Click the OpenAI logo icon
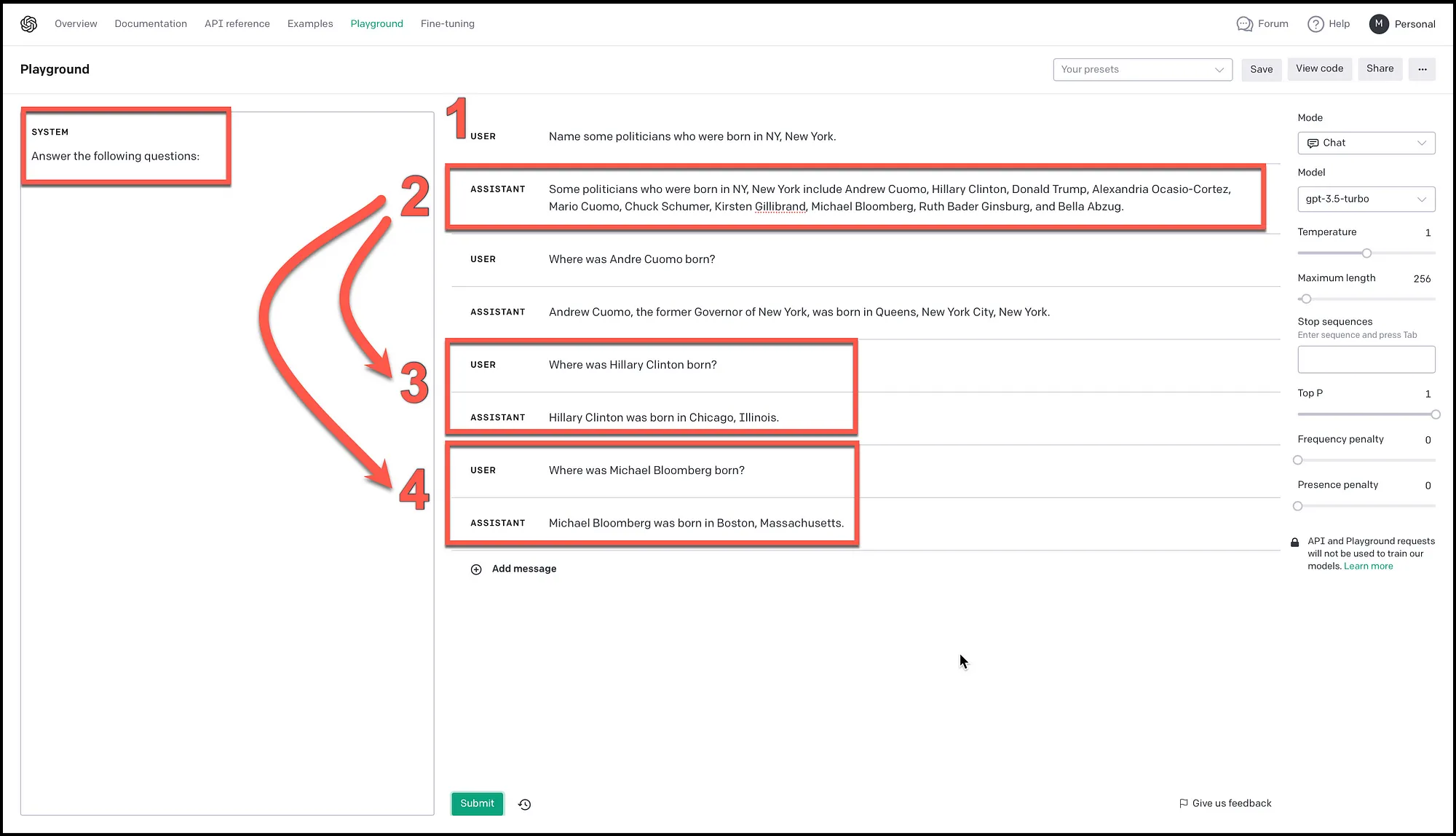Viewport: 1456px width, 836px height. point(29,24)
